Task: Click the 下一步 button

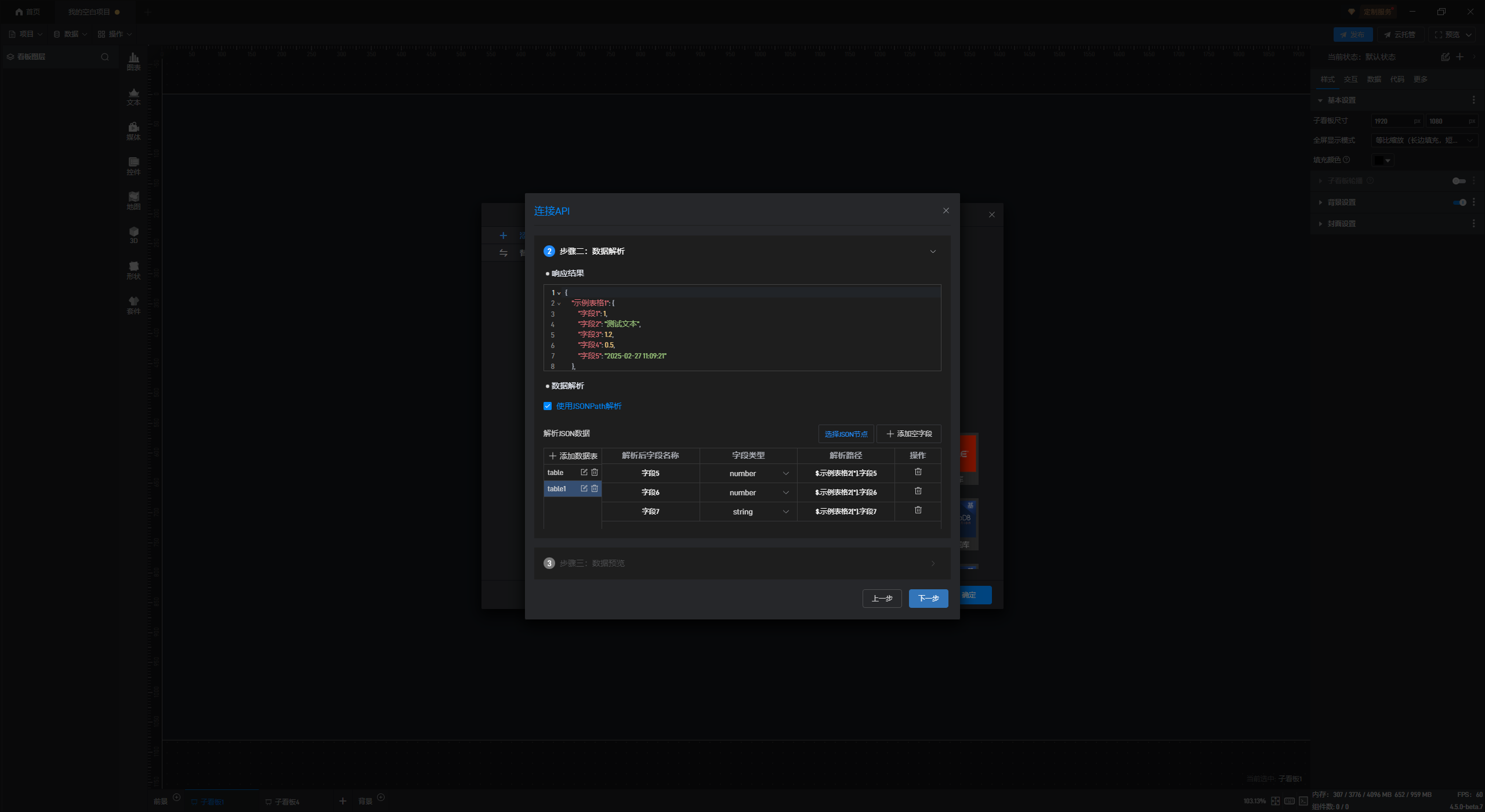Action: [928, 598]
